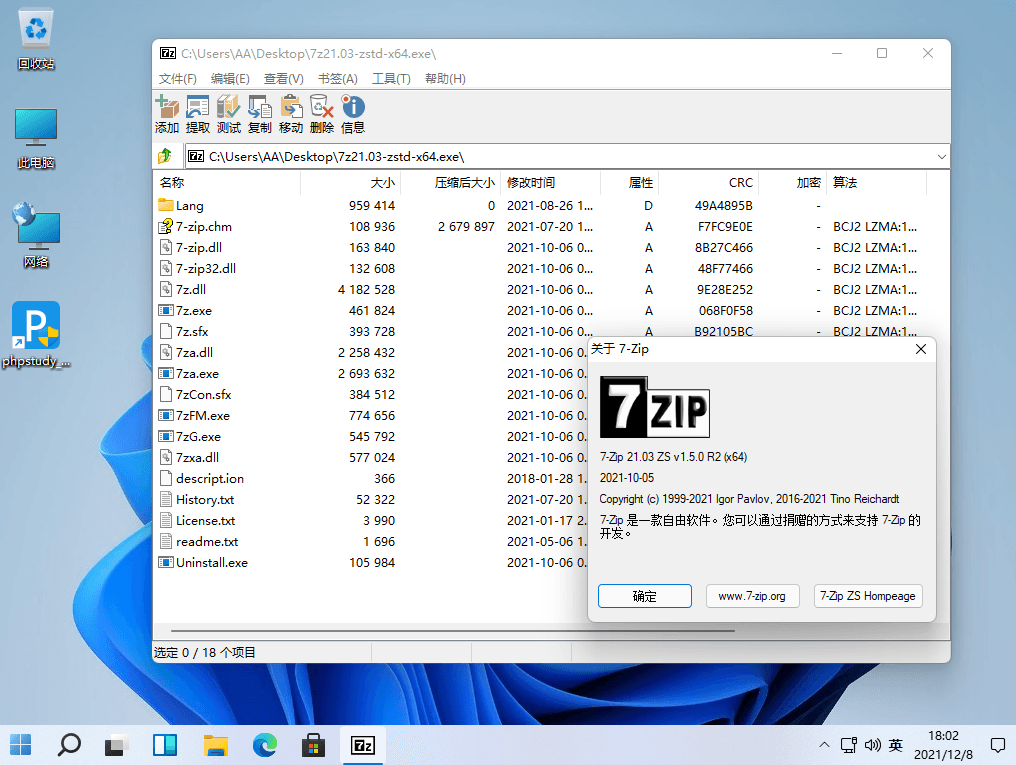Open taskbar Search
Image resolution: width=1016 pixels, height=765 pixels.
tap(69, 745)
